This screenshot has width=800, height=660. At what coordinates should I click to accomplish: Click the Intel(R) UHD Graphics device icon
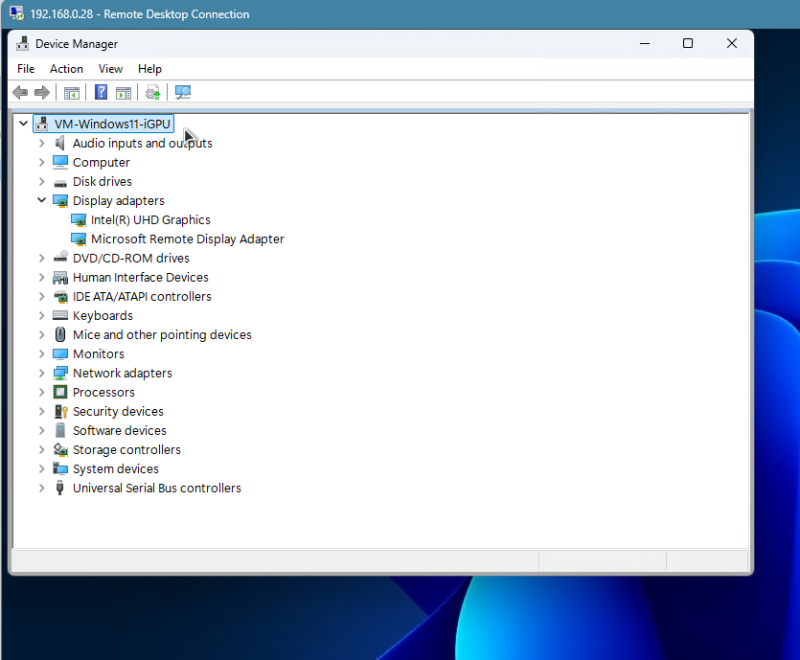79,220
